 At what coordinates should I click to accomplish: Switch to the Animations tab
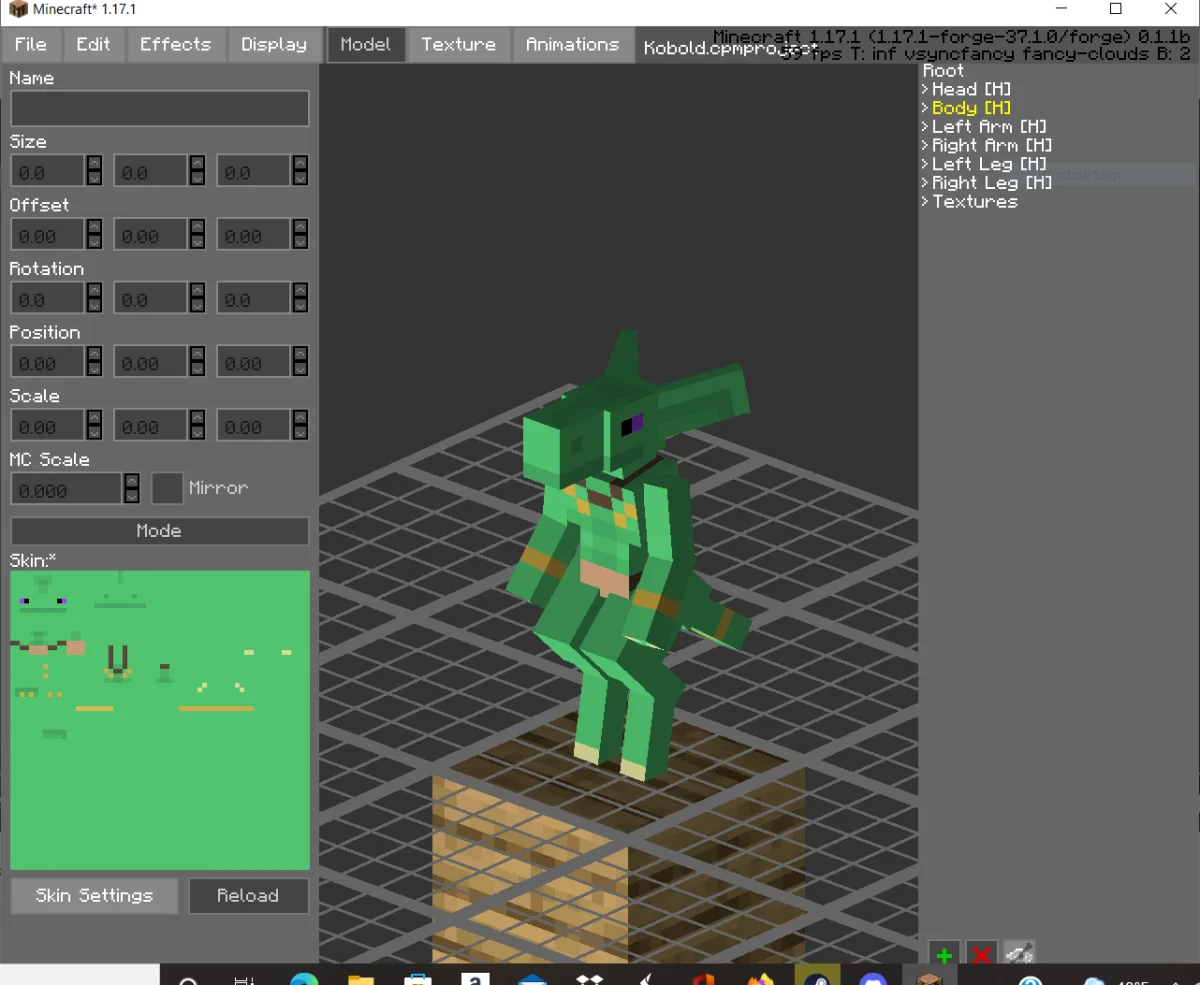(573, 45)
